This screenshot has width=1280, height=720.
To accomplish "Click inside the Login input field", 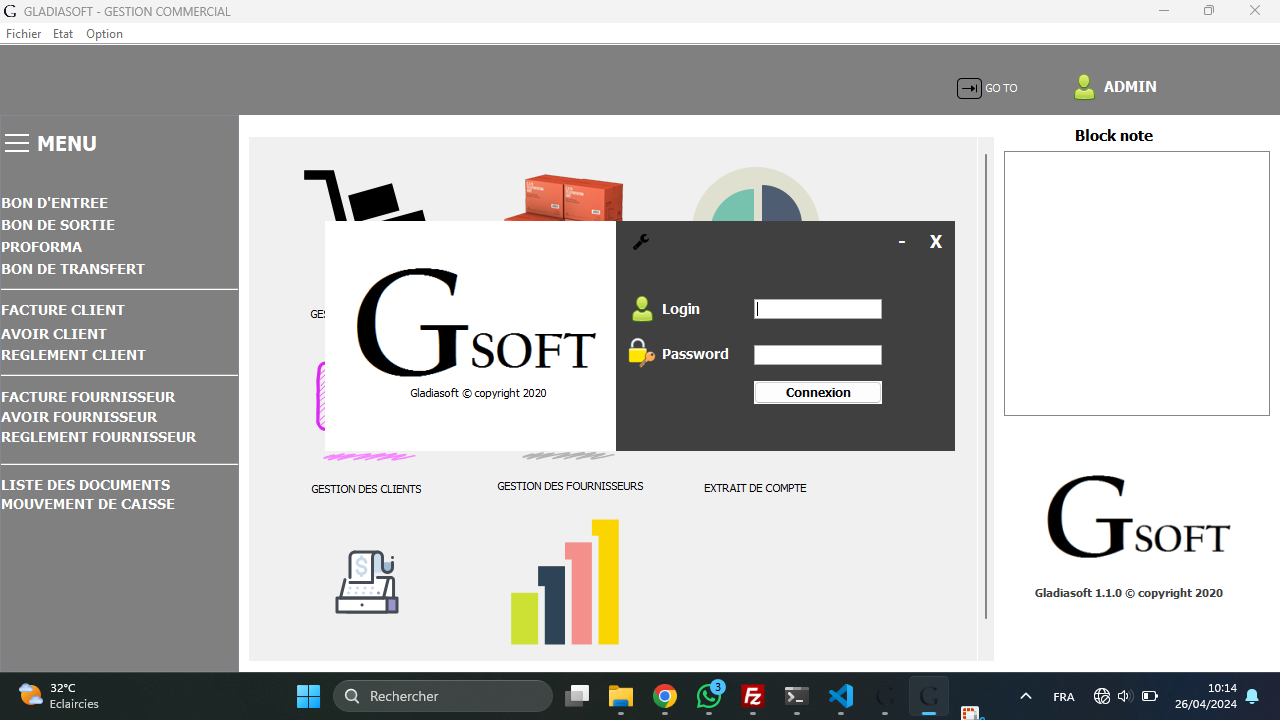I will coord(817,308).
